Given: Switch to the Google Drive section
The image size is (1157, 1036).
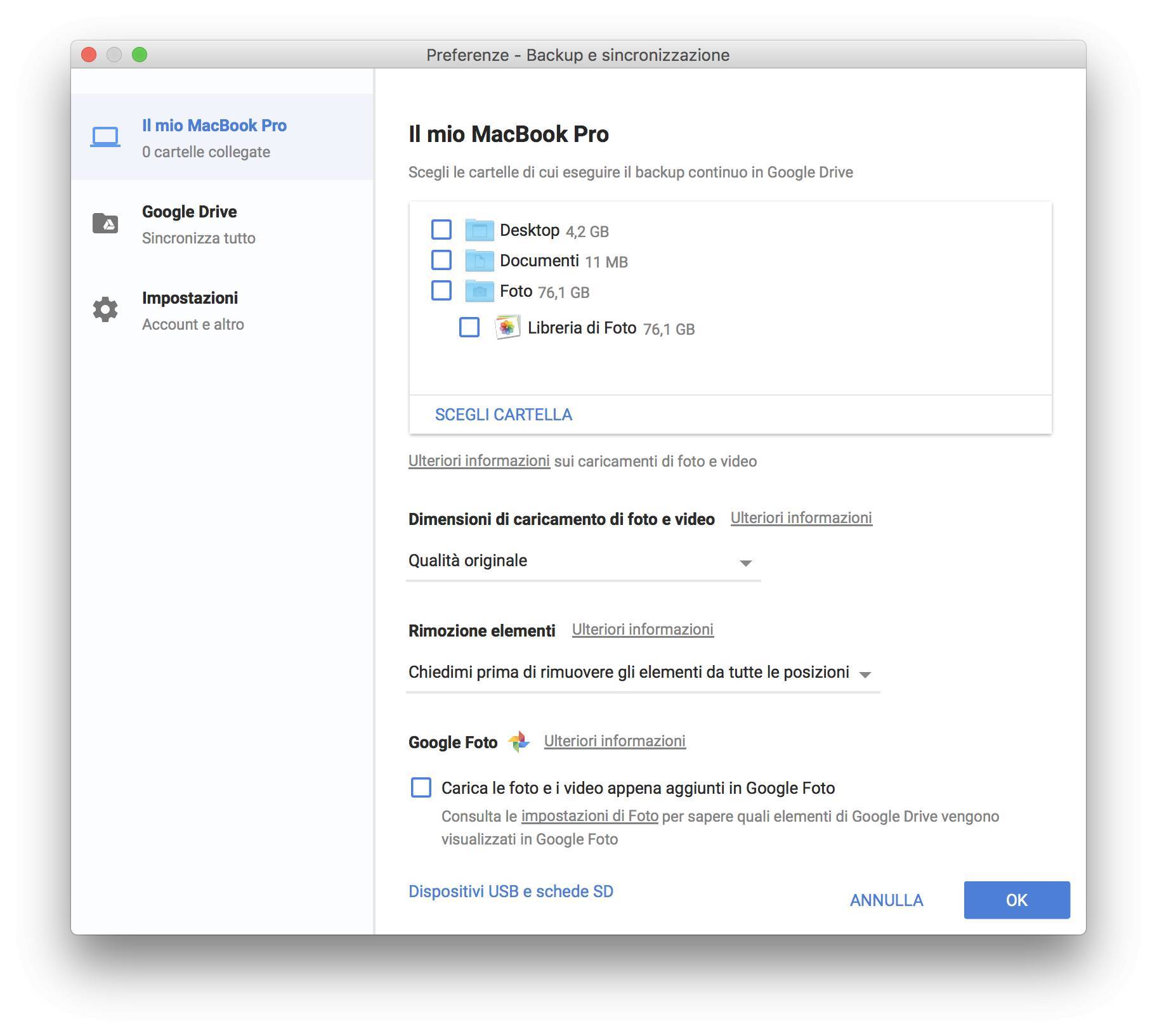Looking at the screenshot, I should tap(222, 223).
